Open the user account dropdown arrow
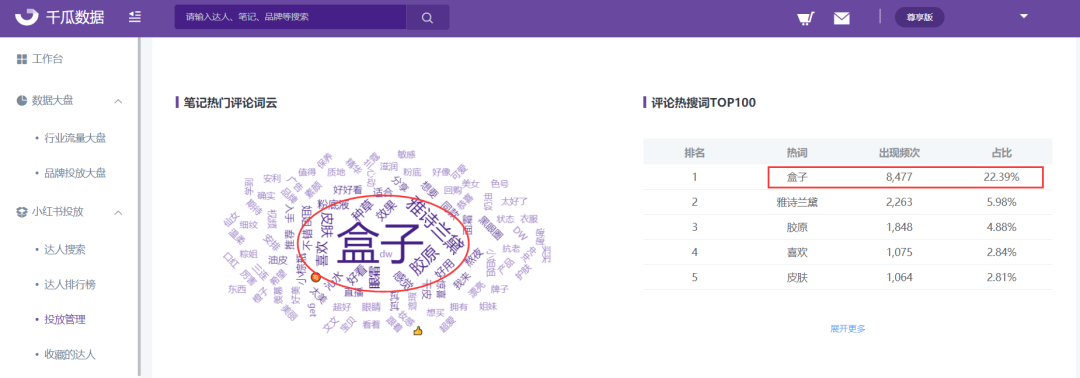Screen dimensions: 1080x378 click(x=1024, y=17)
